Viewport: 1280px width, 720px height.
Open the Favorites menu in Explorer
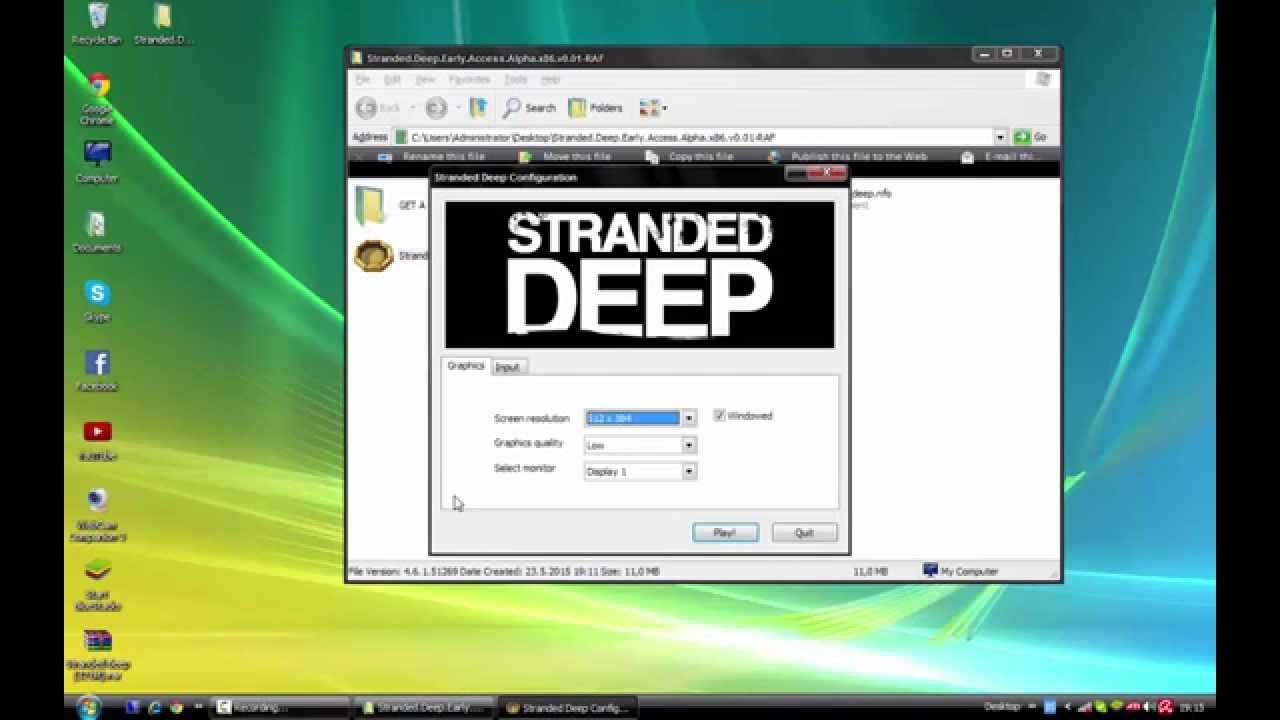[x=469, y=79]
